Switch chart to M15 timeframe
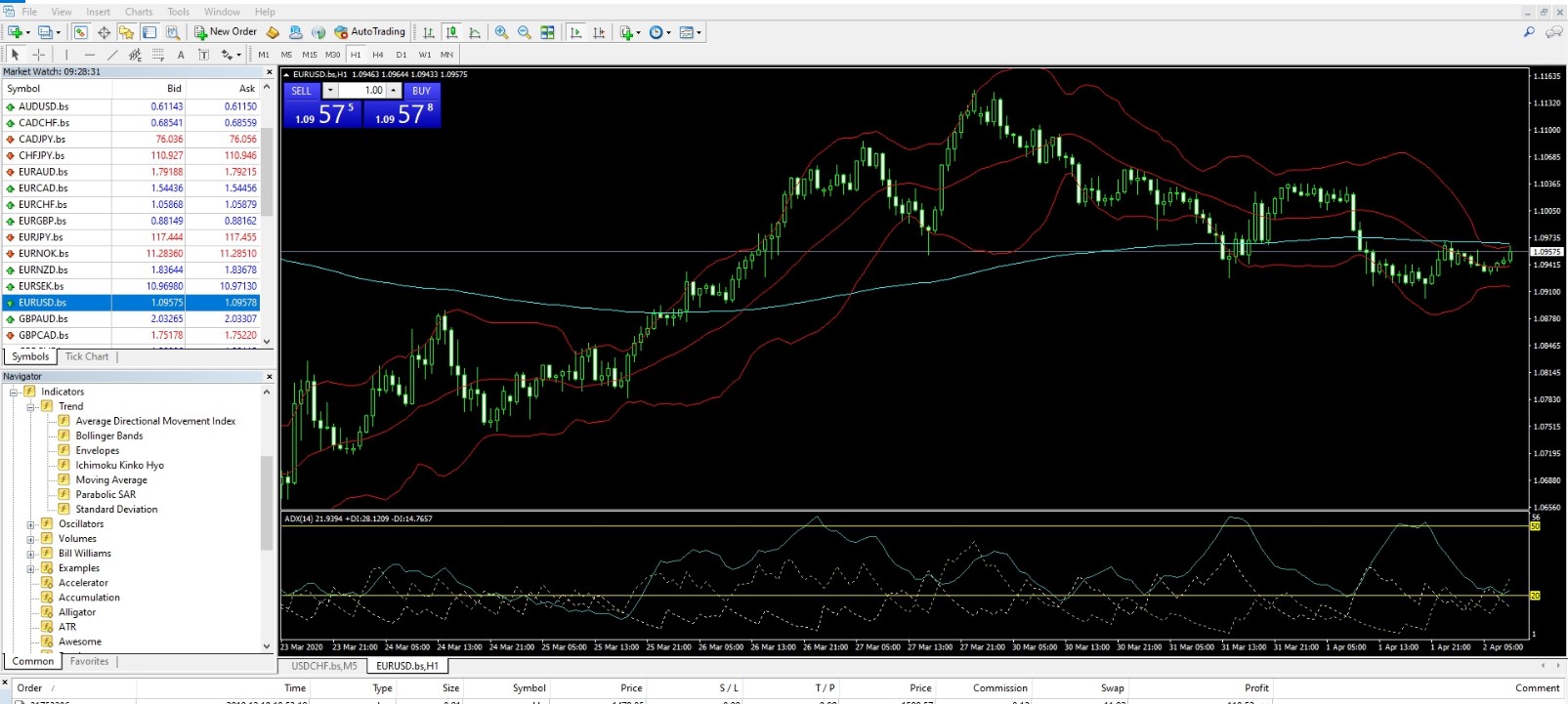This screenshot has width=1568, height=704. (x=310, y=55)
